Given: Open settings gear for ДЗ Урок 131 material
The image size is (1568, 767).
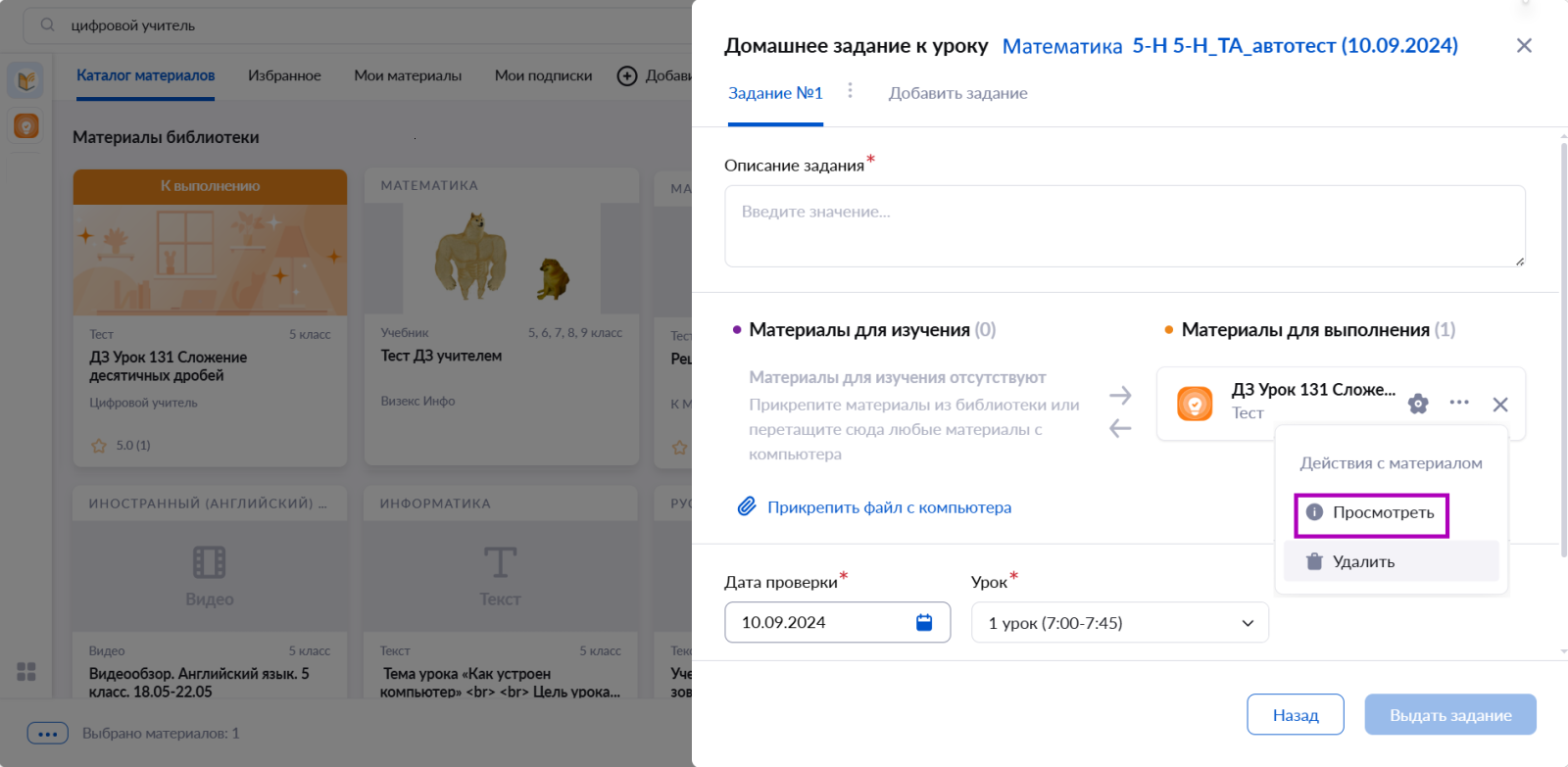Looking at the screenshot, I should point(1418,404).
